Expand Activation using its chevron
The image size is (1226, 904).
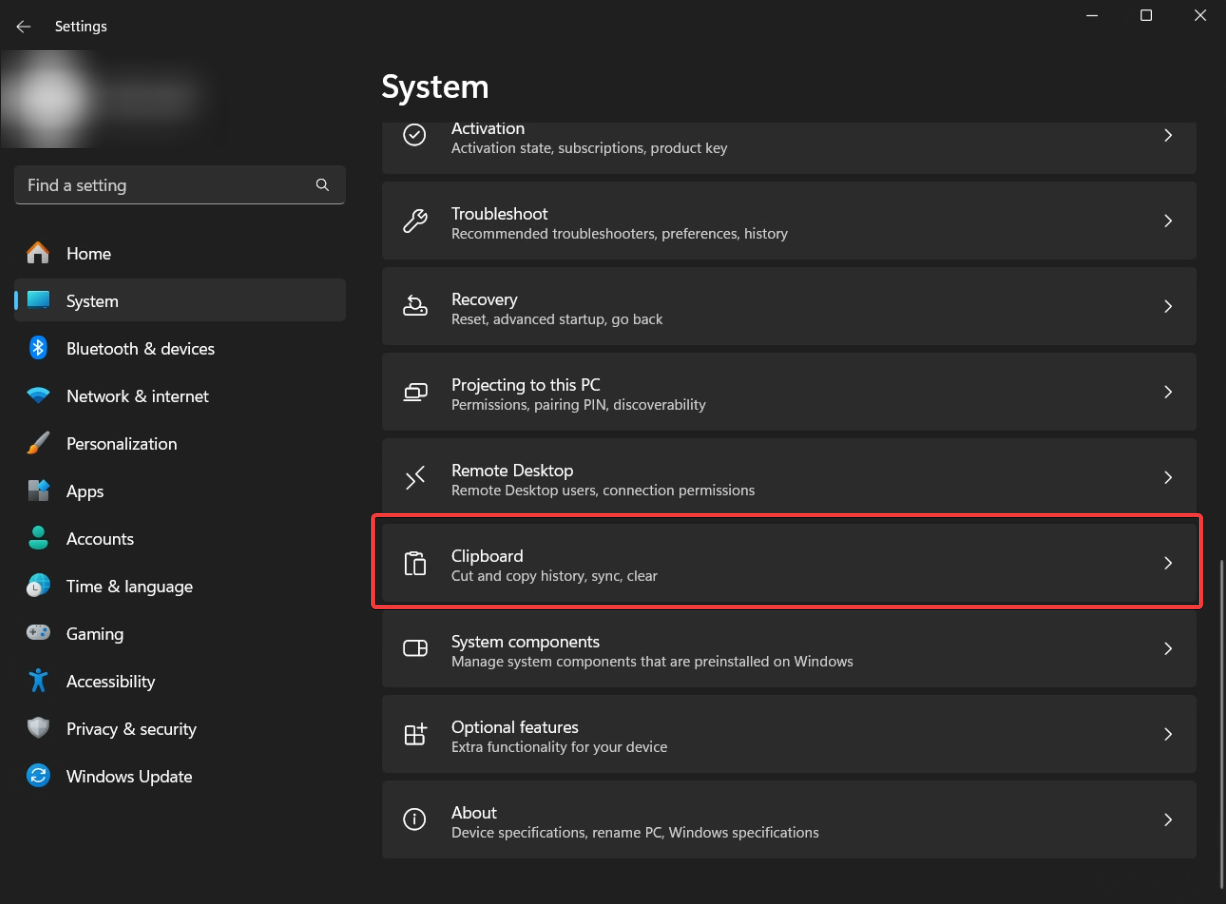click(x=1168, y=135)
